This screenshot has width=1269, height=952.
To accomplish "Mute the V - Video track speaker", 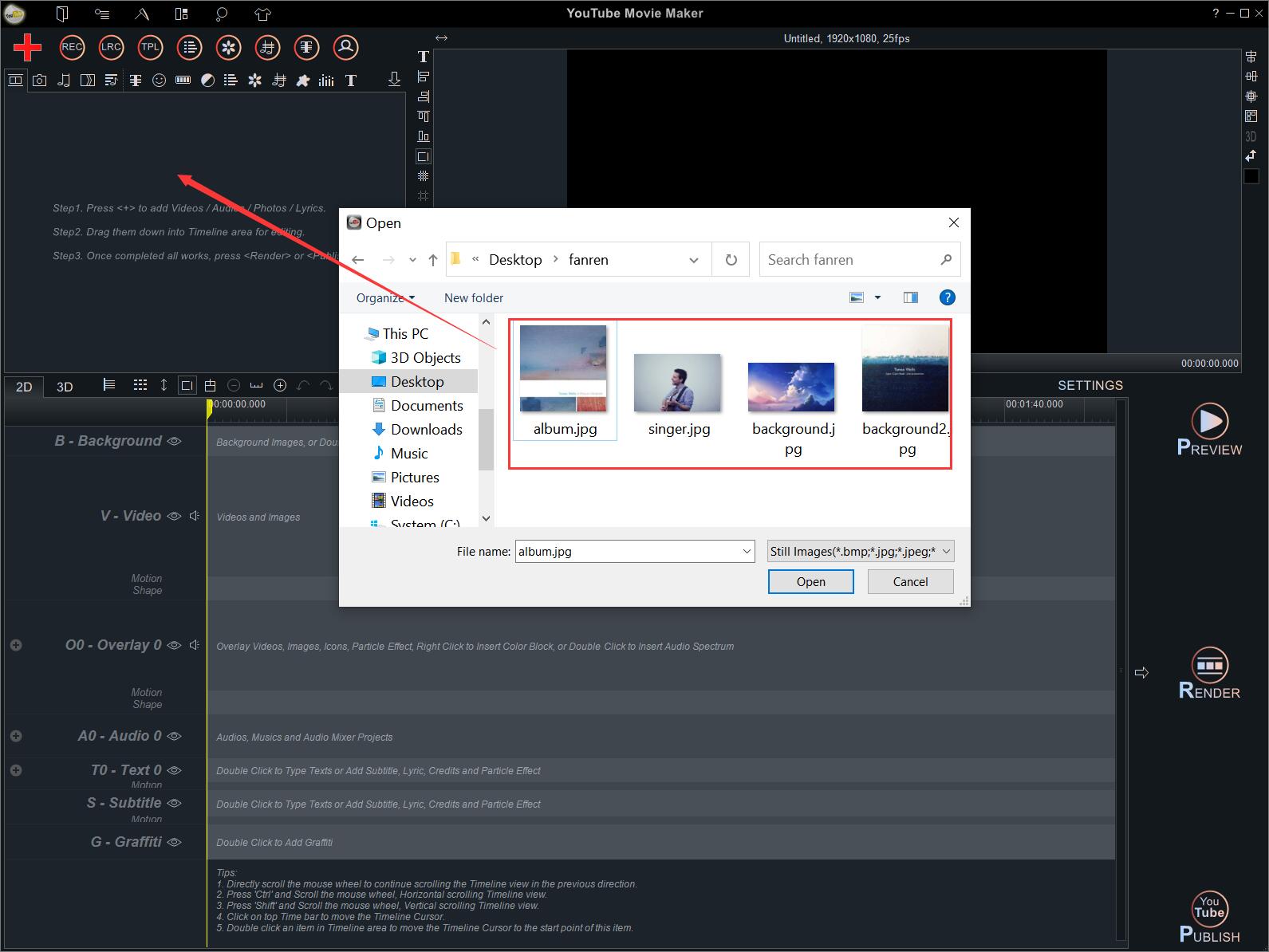I will point(194,516).
